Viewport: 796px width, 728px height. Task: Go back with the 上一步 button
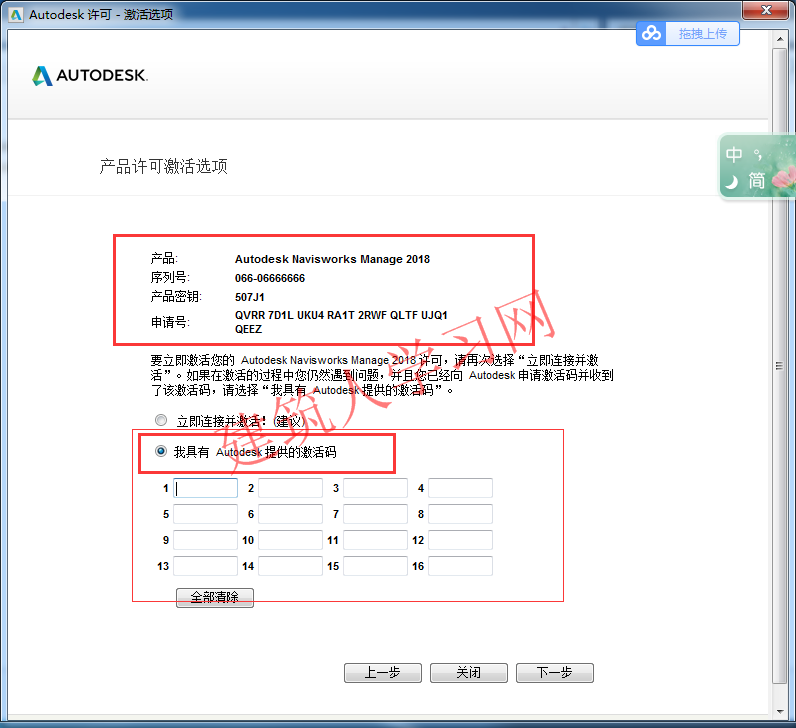[x=383, y=673]
